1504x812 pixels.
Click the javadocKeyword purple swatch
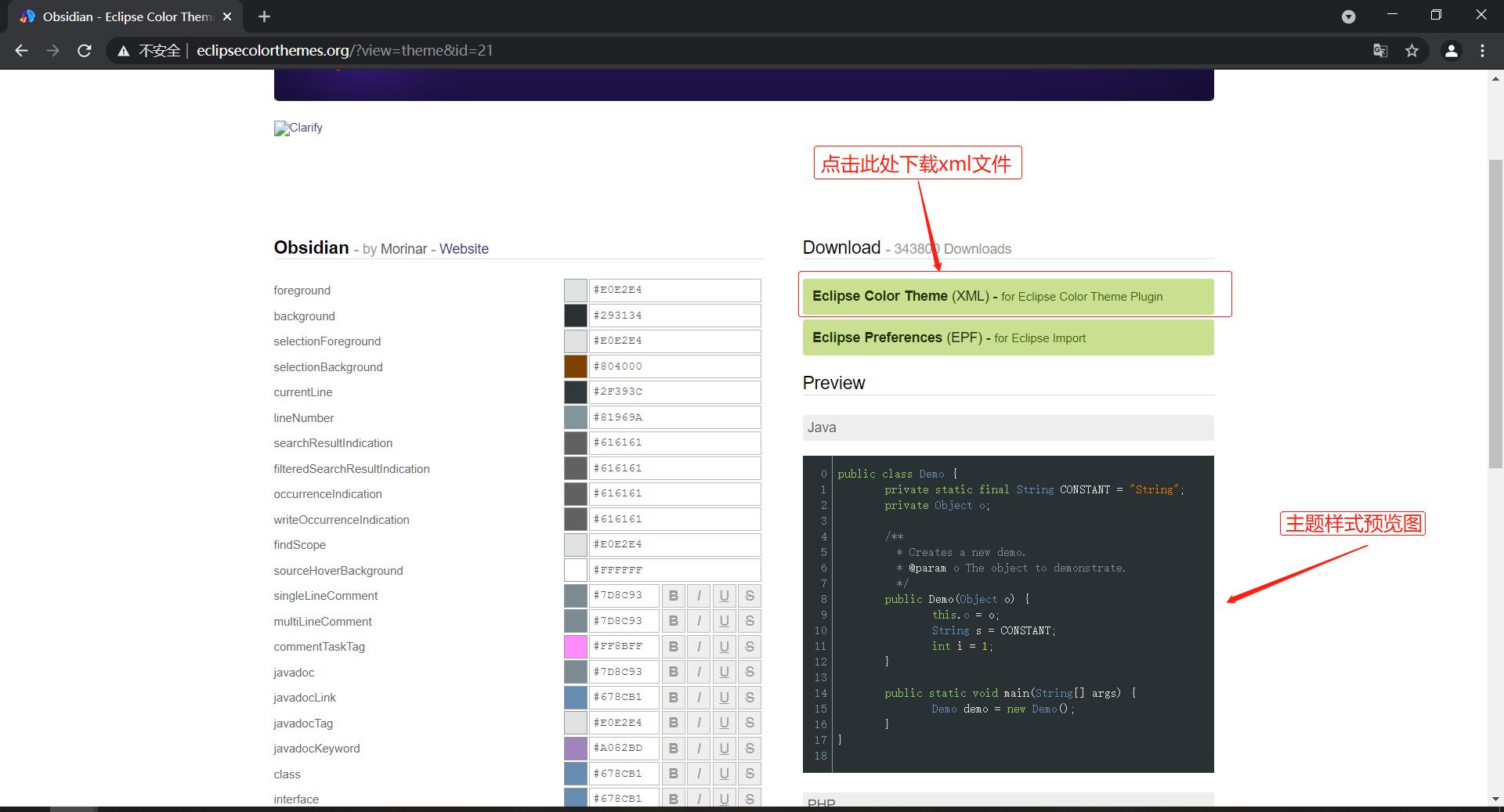pyautogui.click(x=576, y=749)
